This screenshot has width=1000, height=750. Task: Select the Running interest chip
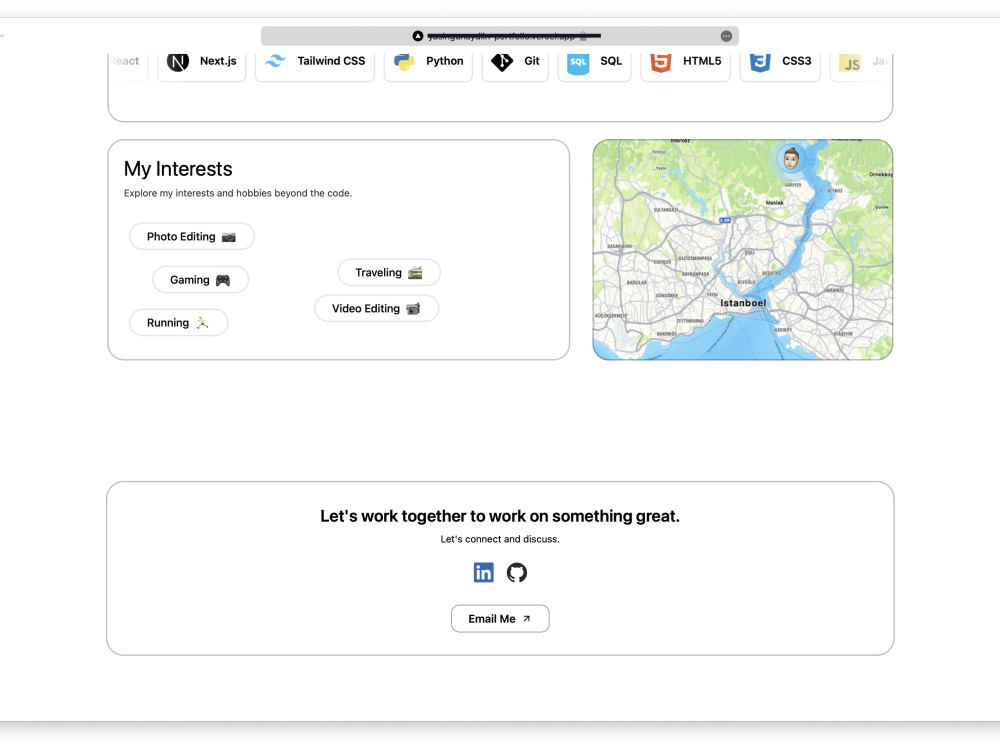tap(179, 323)
